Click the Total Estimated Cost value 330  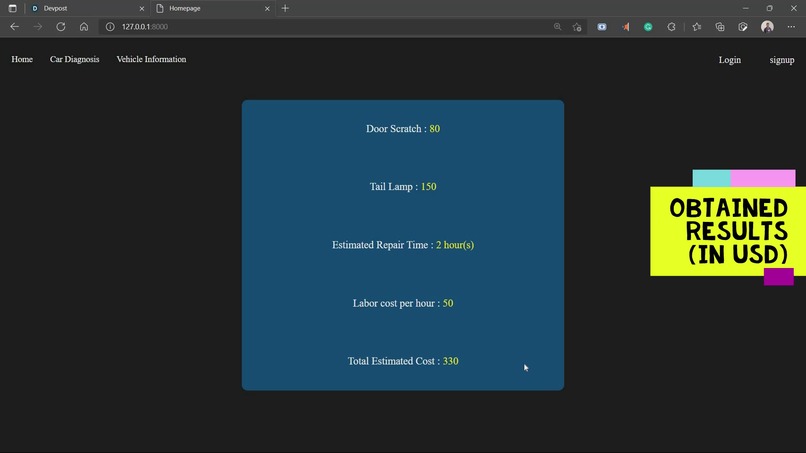coord(450,361)
